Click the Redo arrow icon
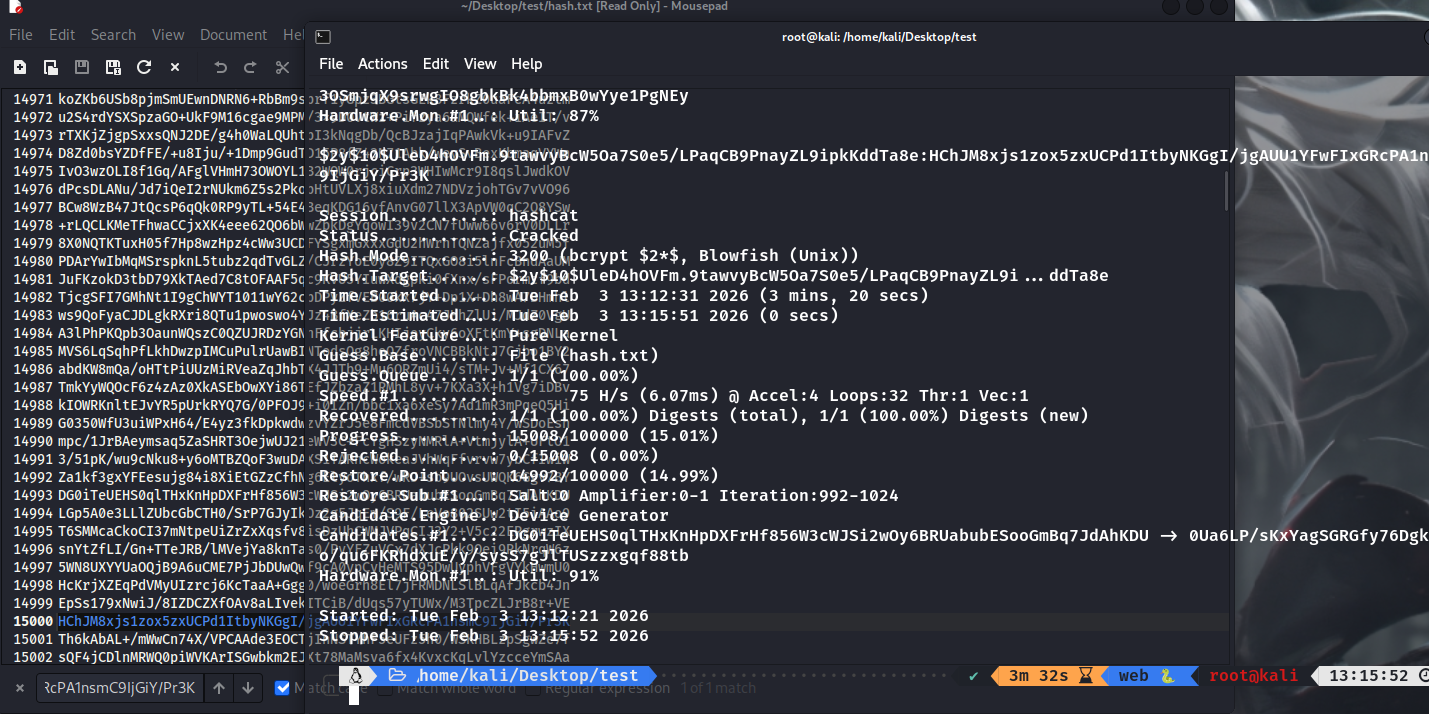The image size is (1429, 714). (251, 67)
